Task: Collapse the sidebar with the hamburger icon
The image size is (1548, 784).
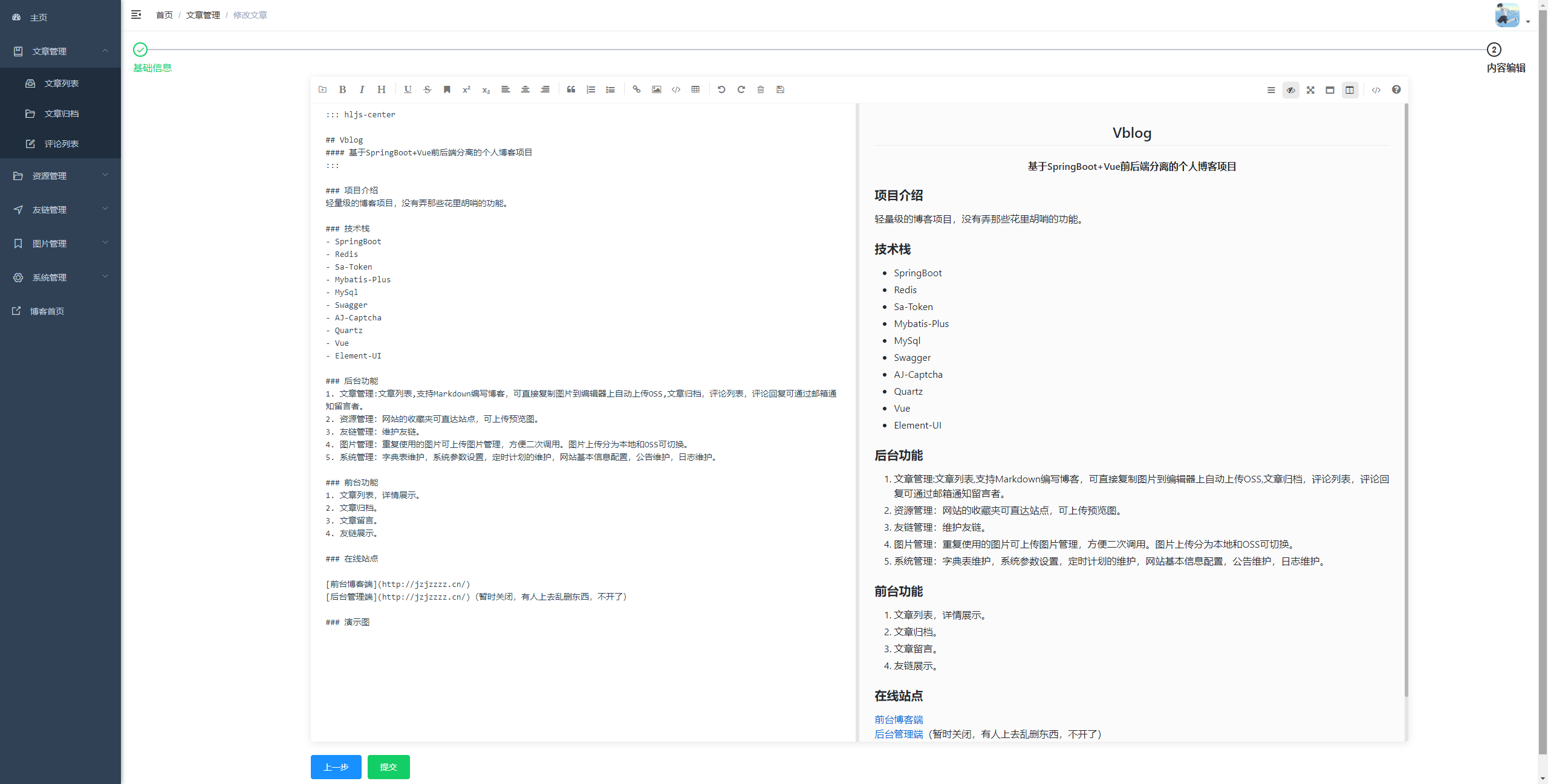Action: click(136, 15)
